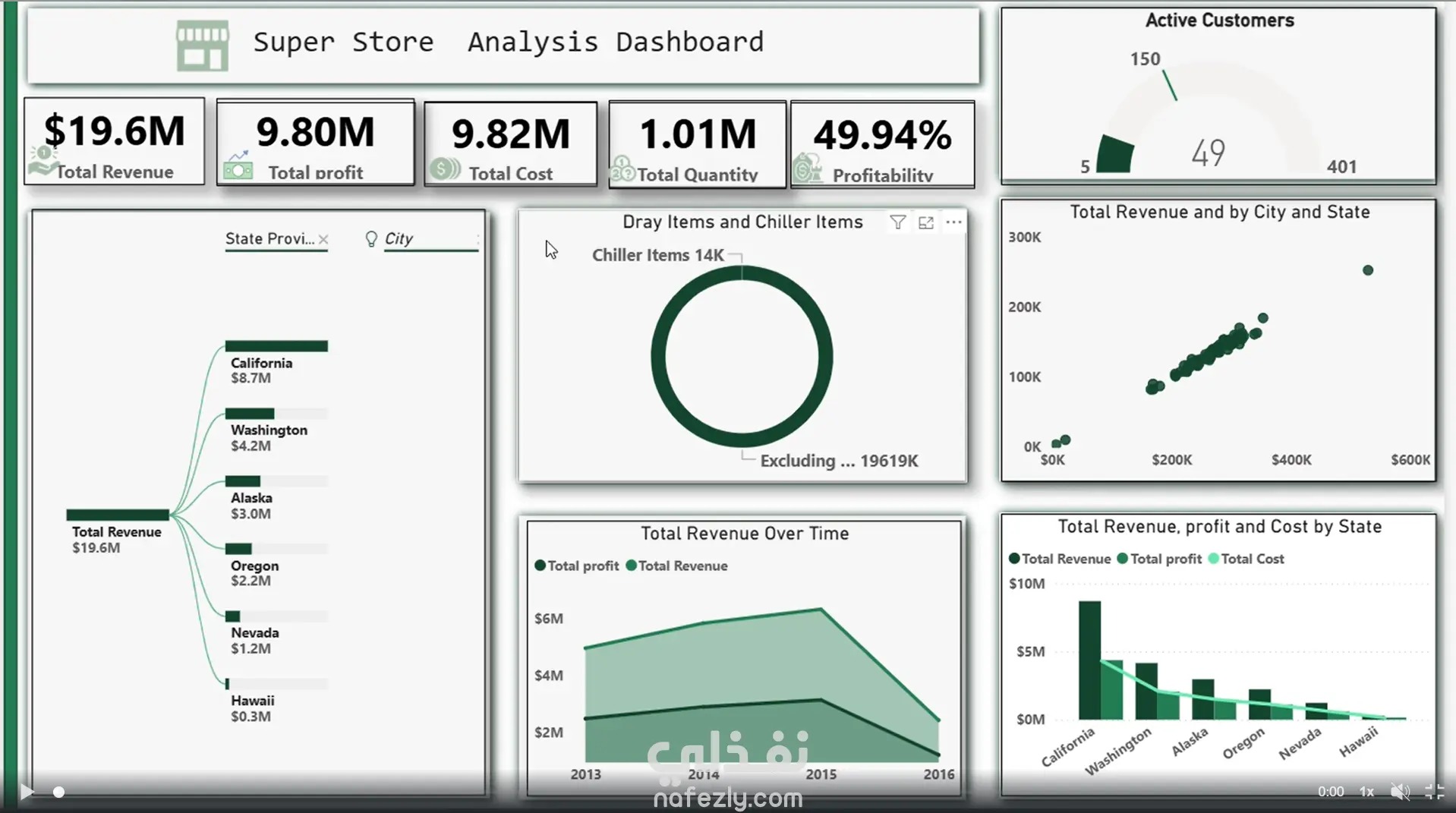Remove the State Province level with X
The image size is (1456, 813).
coord(323,239)
